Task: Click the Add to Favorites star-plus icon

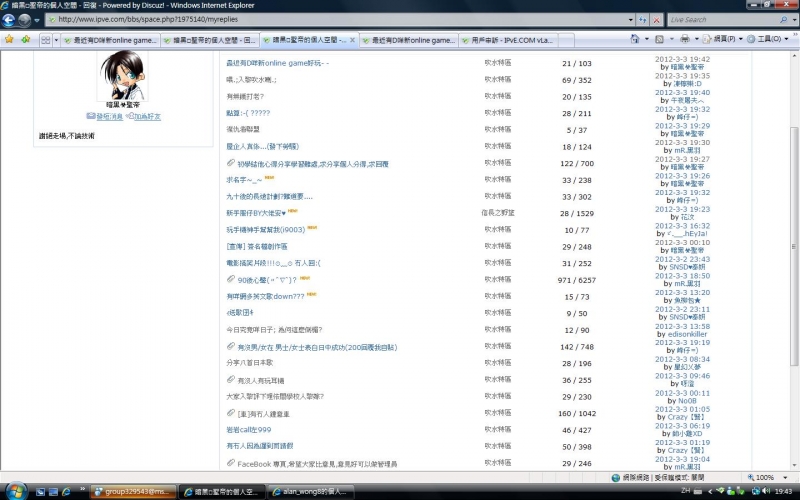Action: (x=26, y=39)
